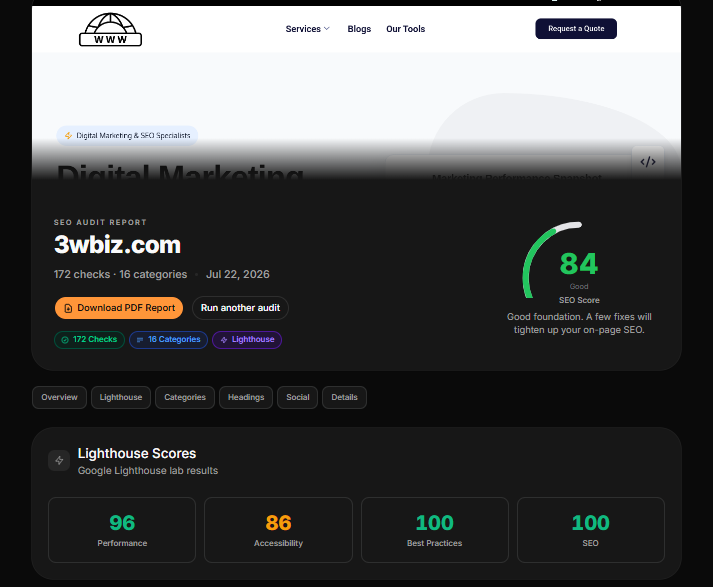Switch to the Categories tab
This screenshot has width=713, height=587.
point(185,397)
